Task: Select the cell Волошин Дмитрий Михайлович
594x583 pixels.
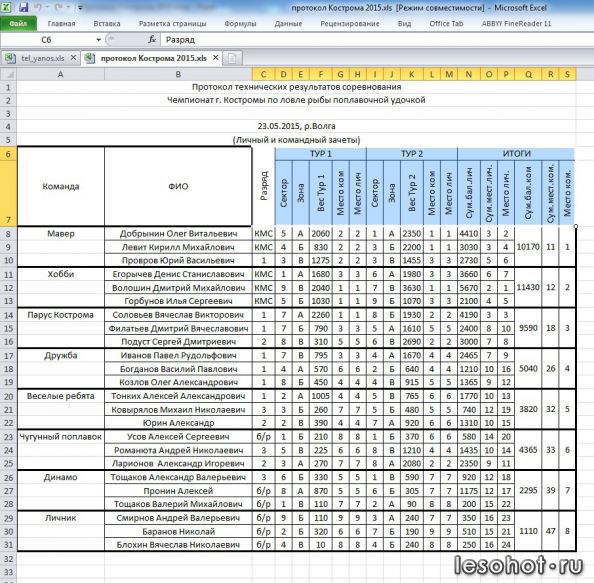Action: 178,288
